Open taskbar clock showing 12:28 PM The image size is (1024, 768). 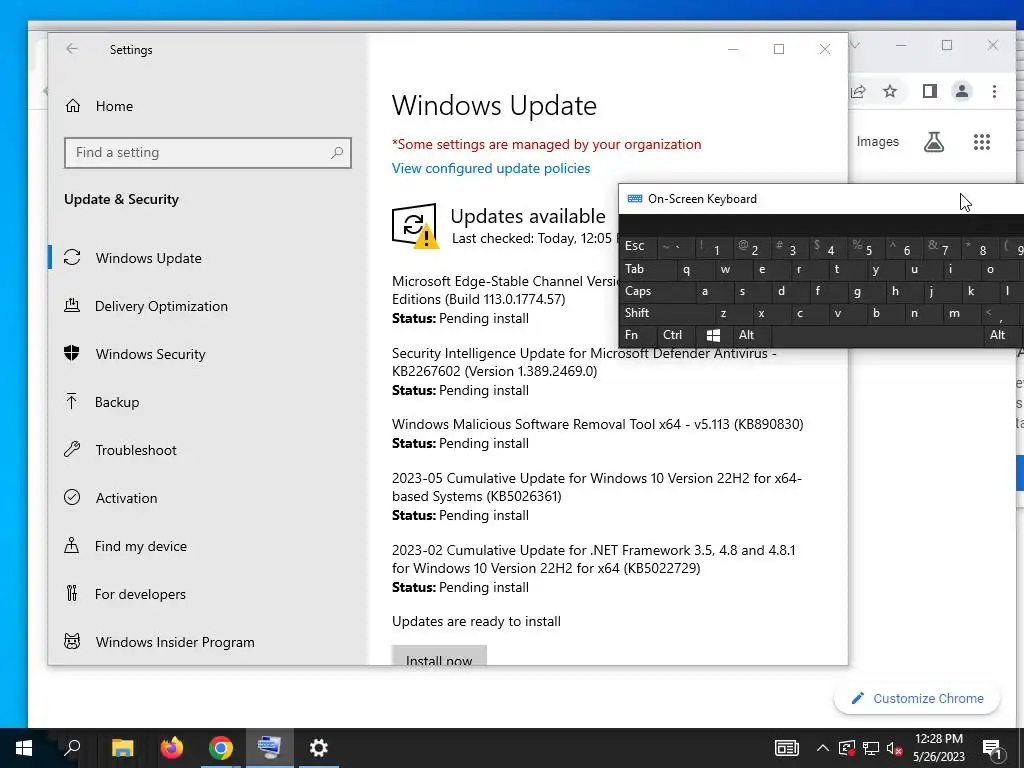click(x=938, y=748)
